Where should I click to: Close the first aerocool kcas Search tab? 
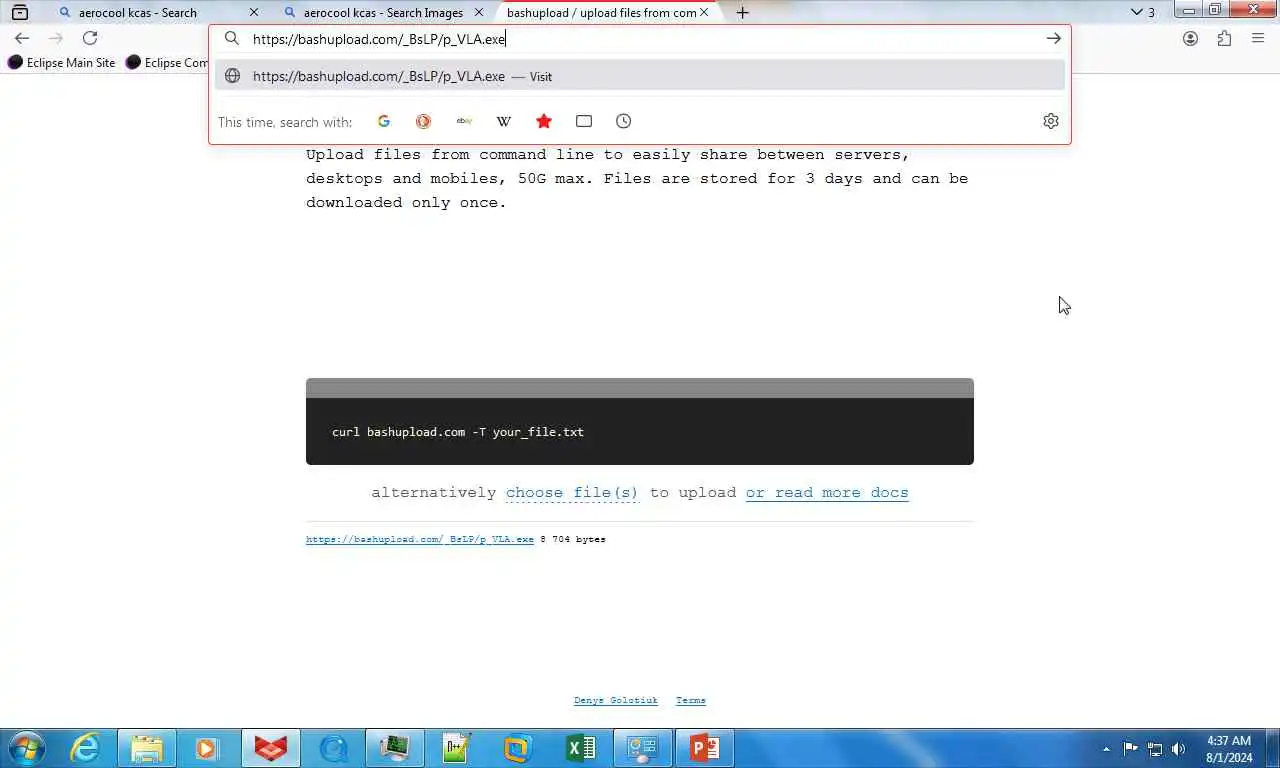[253, 12]
